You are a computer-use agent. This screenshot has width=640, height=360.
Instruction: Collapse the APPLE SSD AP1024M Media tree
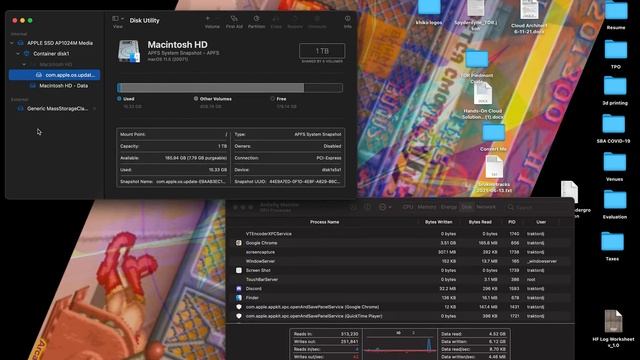12,43
